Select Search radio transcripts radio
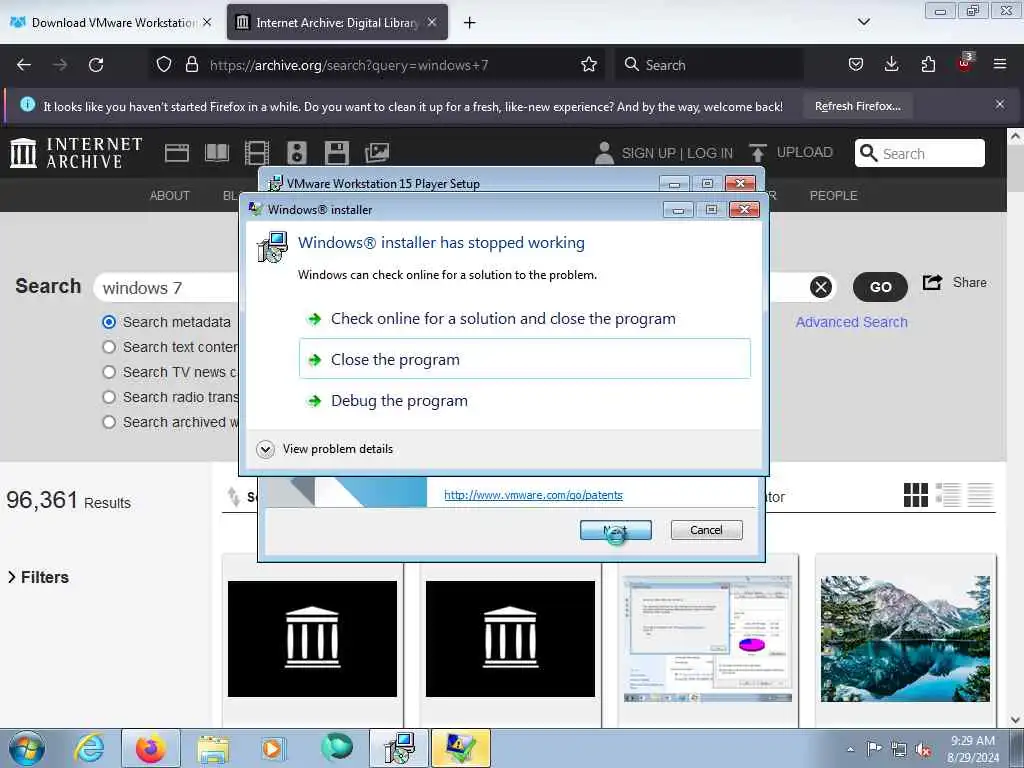 (x=109, y=397)
